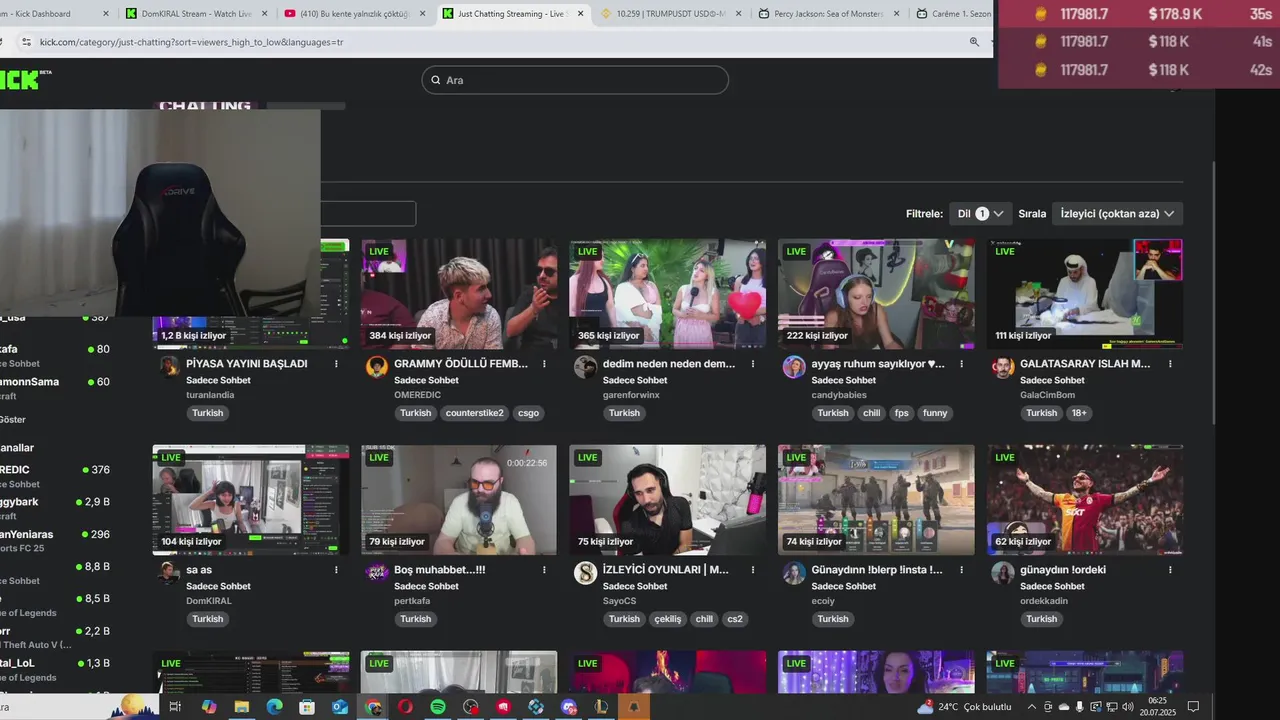Screen dimensions: 1280x720
Task: Click çekiliş tag under SayoCS stream
Action: [668, 619]
